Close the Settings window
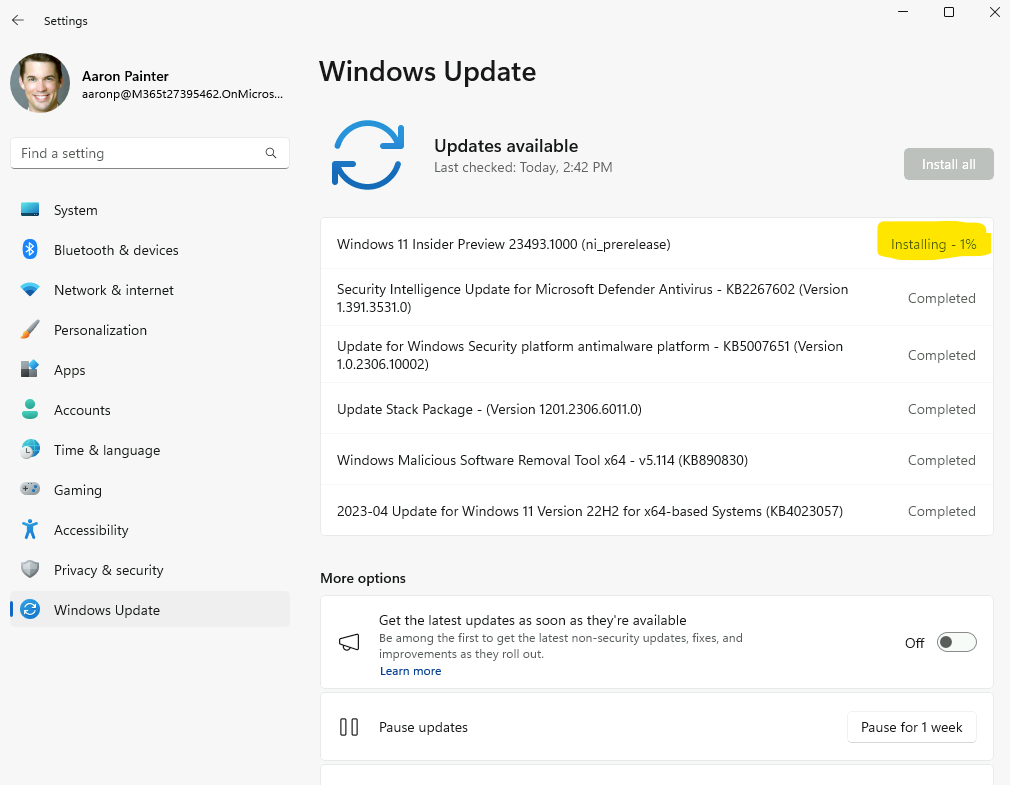This screenshot has height=785, width=1010. click(995, 12)
